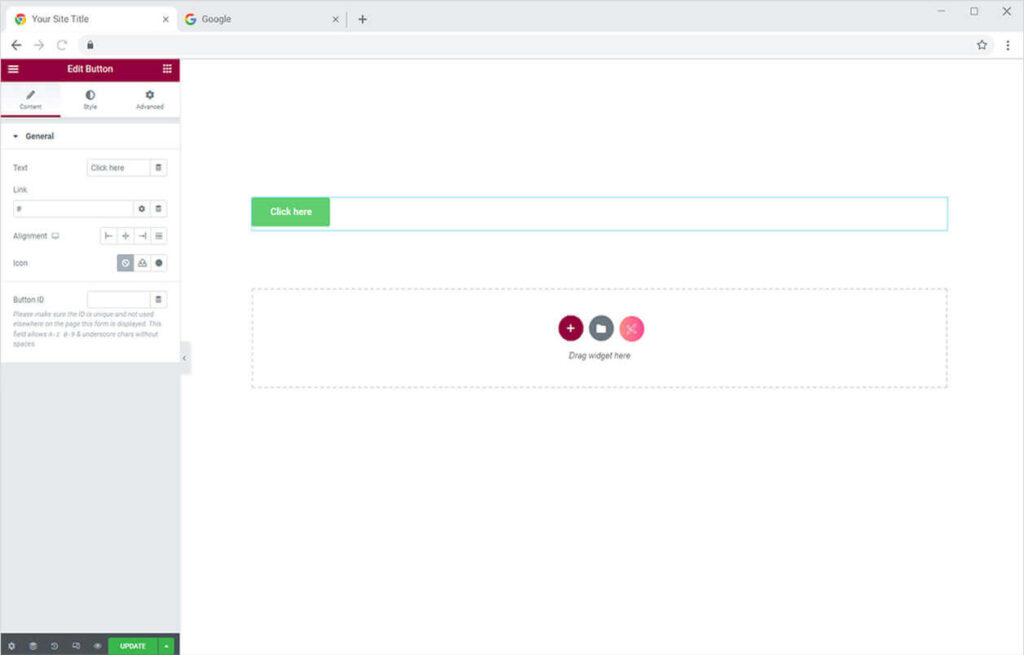This screenshot has height=655, width=1024.
Task: Collapse the General section
Action: pyautogui.click(x=16, y=136)
